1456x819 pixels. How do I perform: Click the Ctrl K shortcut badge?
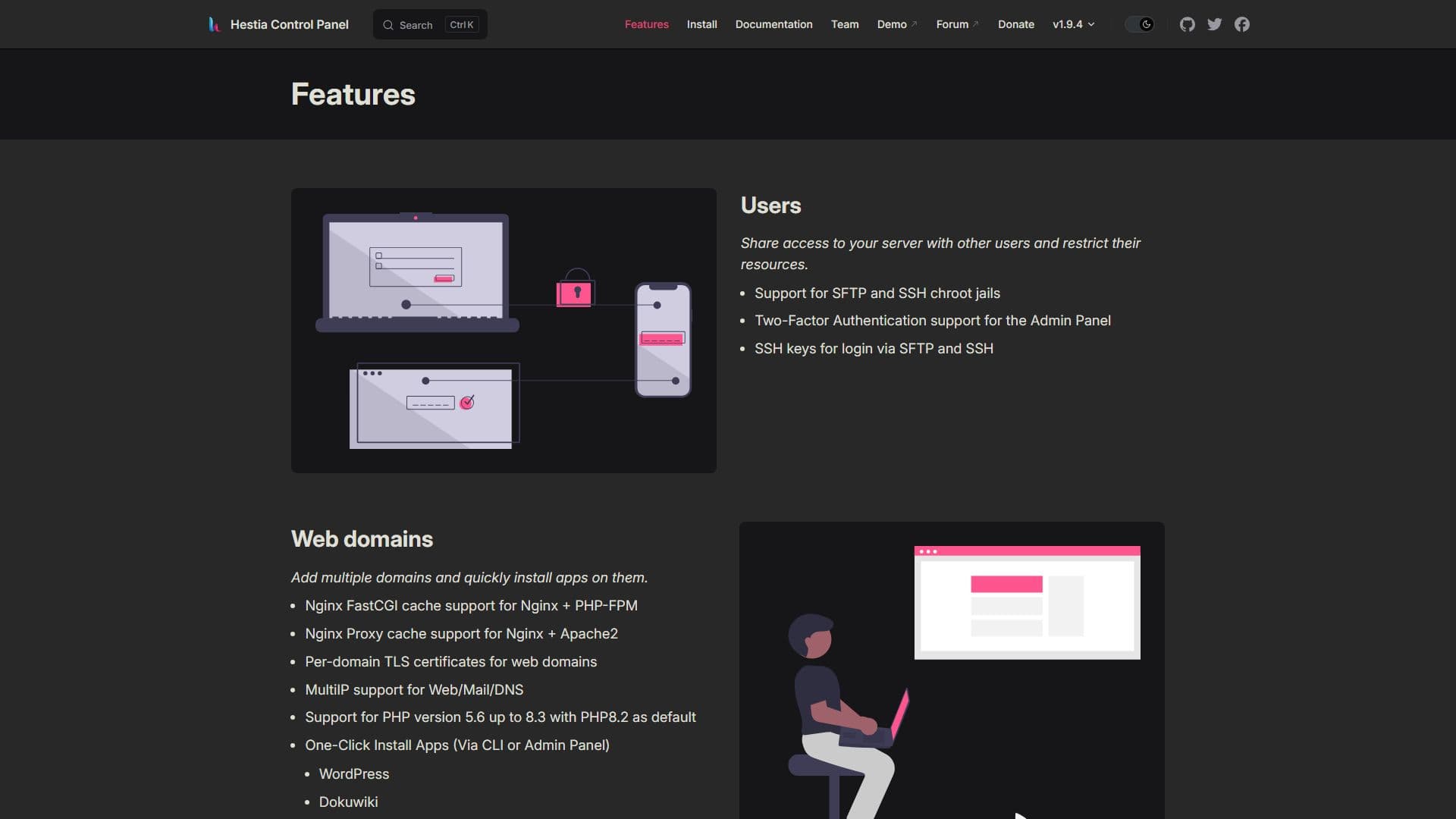tap(462, 25)
